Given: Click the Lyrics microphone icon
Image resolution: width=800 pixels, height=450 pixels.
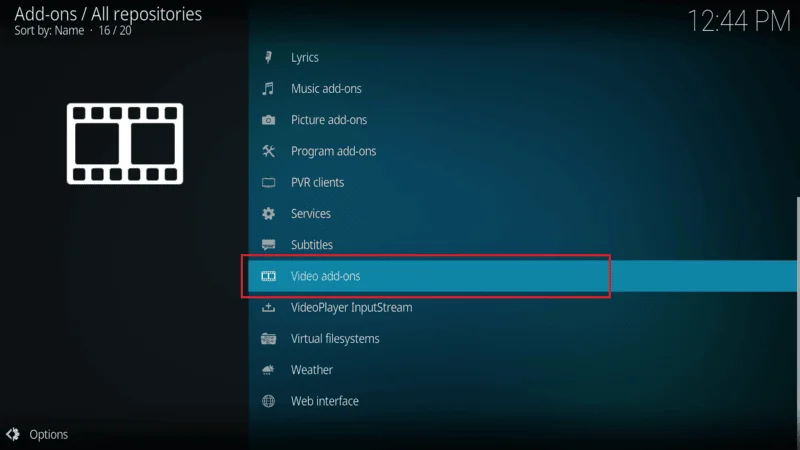Looking at the screenshot, I should click(268, 57).
